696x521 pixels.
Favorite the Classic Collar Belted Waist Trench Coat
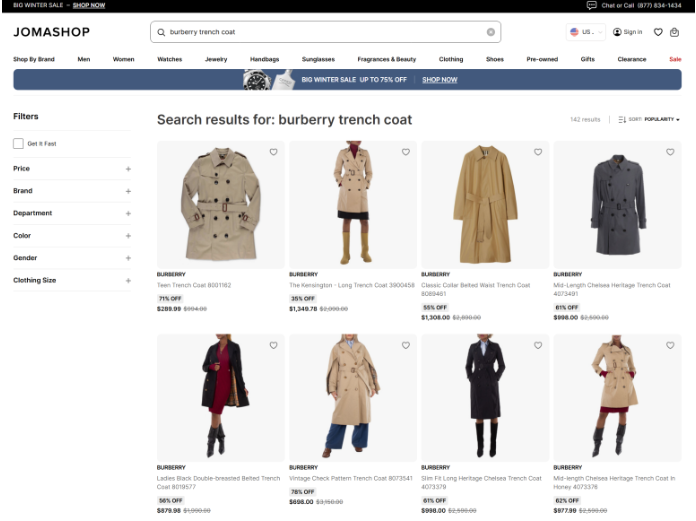coord(538,152)
